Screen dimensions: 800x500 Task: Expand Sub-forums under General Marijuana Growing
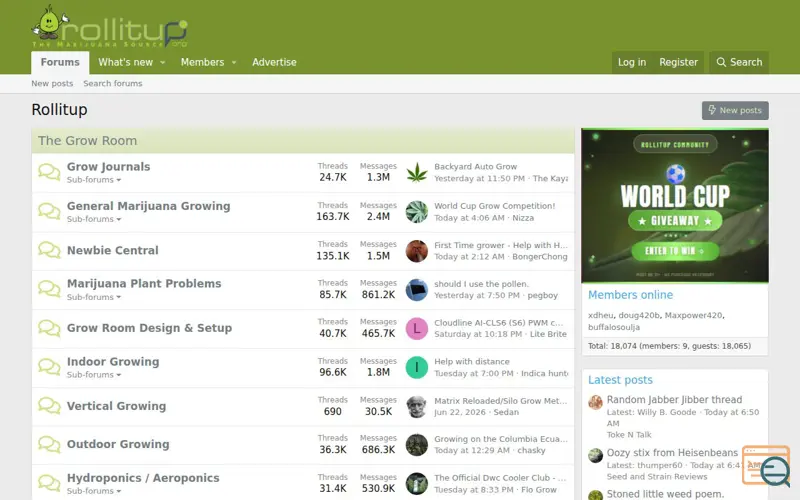(x=94, y=219)
